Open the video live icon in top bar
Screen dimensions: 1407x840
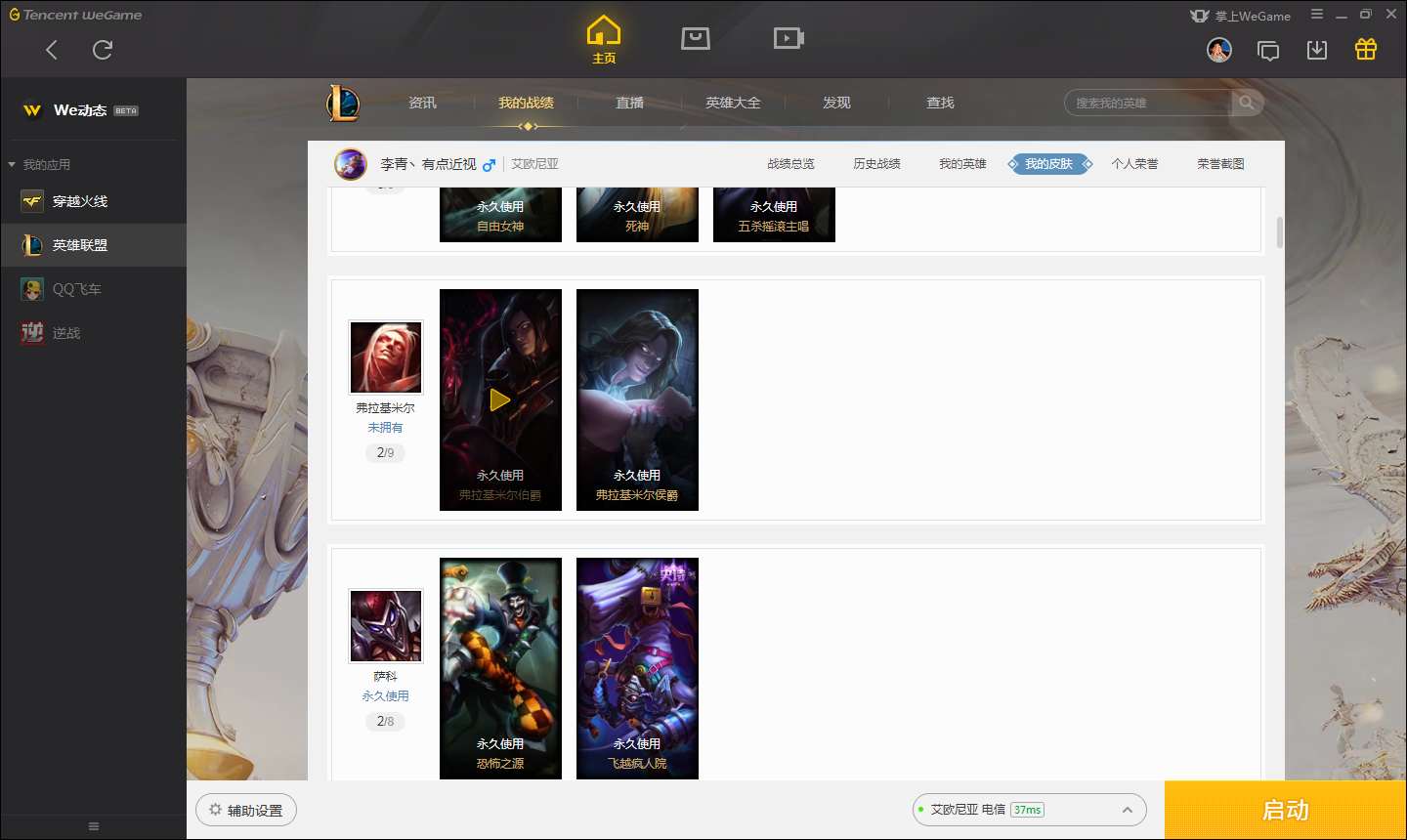[x=789, y=38]
